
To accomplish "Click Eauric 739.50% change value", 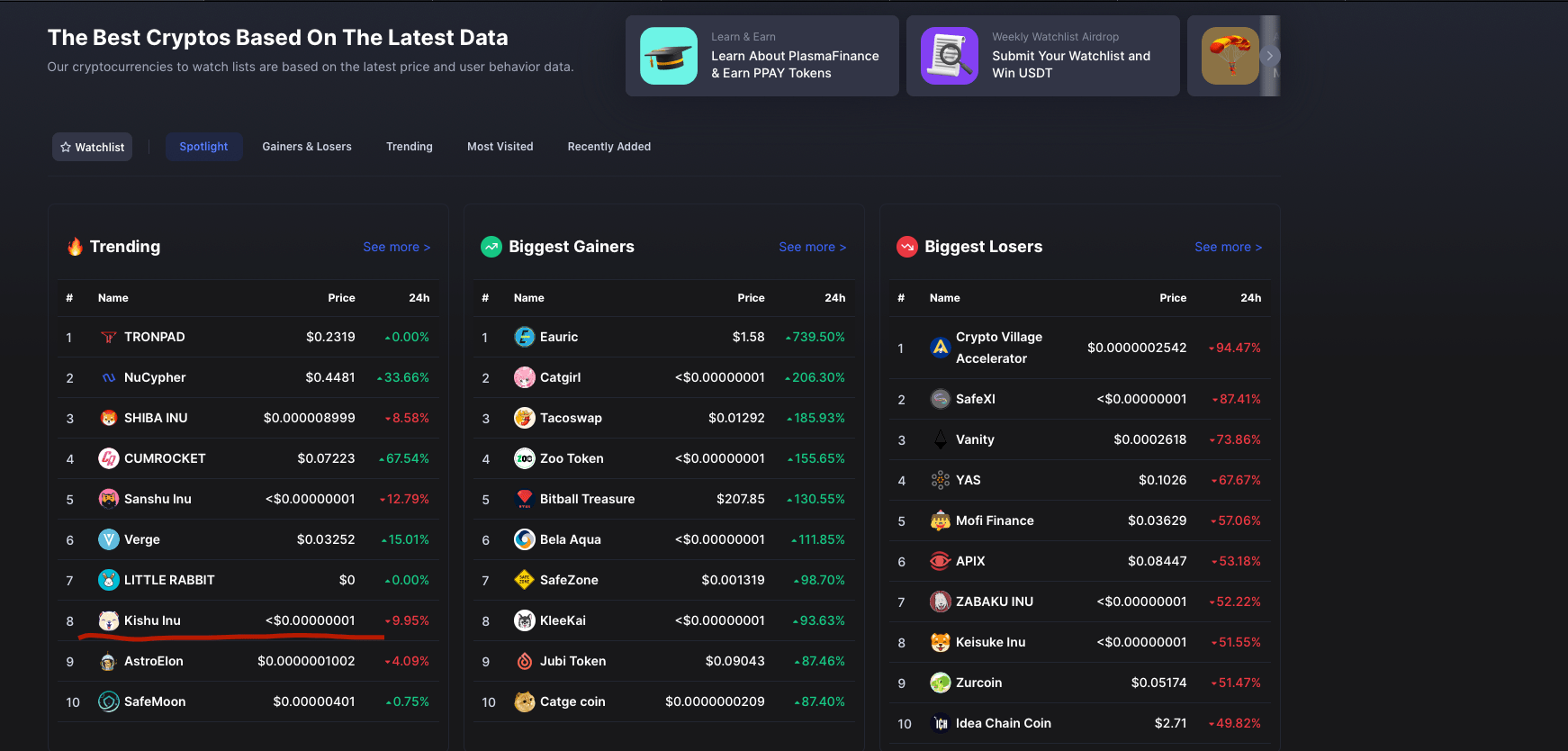I will pyautogui.click(x=816, y=337).
